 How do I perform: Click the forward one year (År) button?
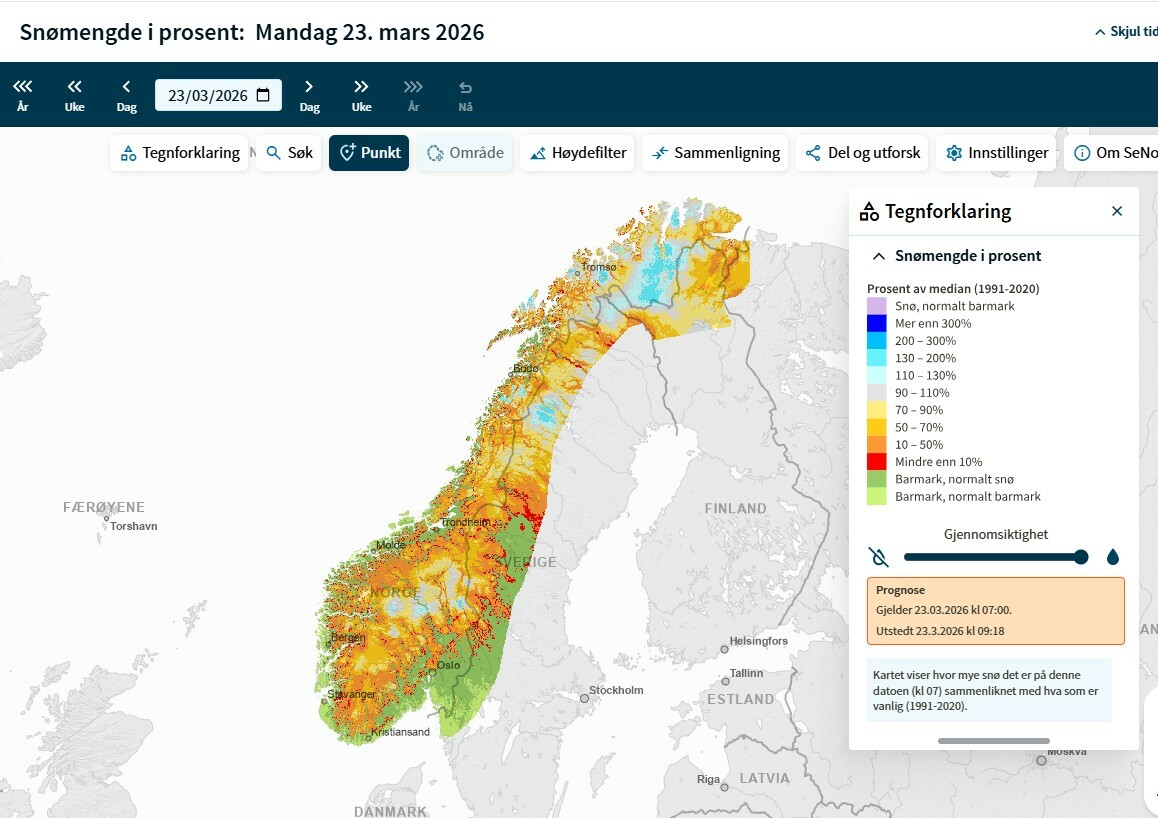pos(414,96)
